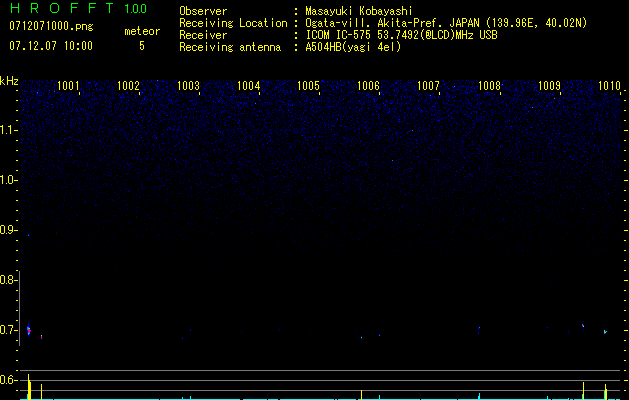This screenshot has height=400, width=629.
Task: Click the Receiver label
Action: (x=203, y=35)
